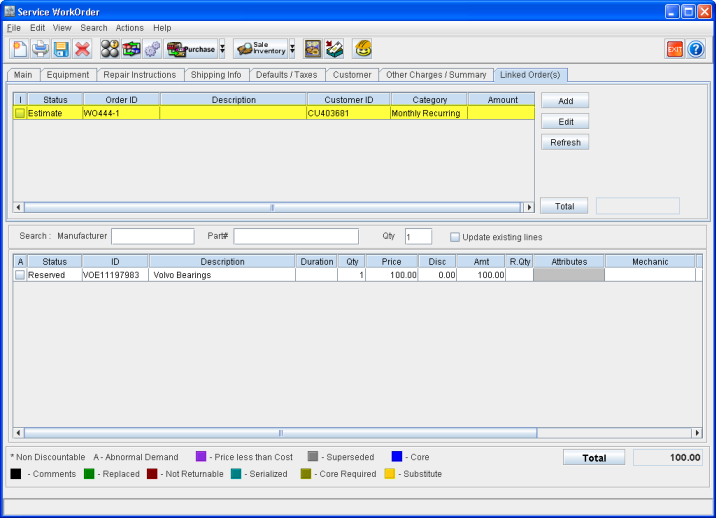Click the Manufacturer search field
The image size is (716, 518).
[153, 236]
